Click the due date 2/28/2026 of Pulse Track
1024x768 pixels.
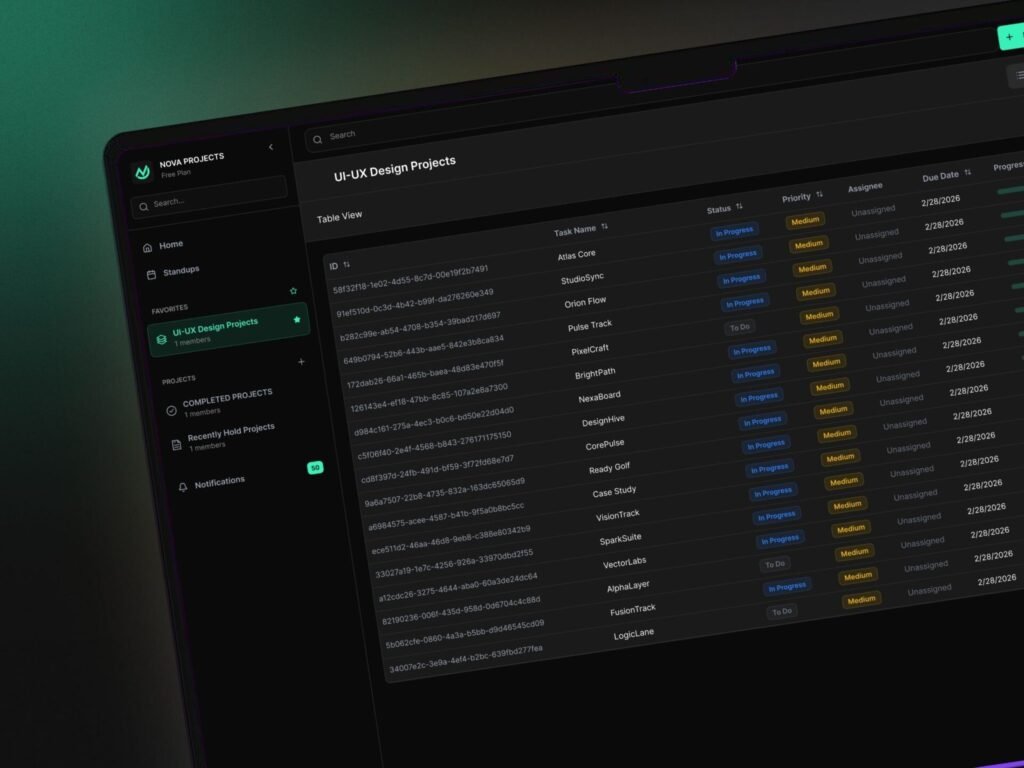click(951, 272)
